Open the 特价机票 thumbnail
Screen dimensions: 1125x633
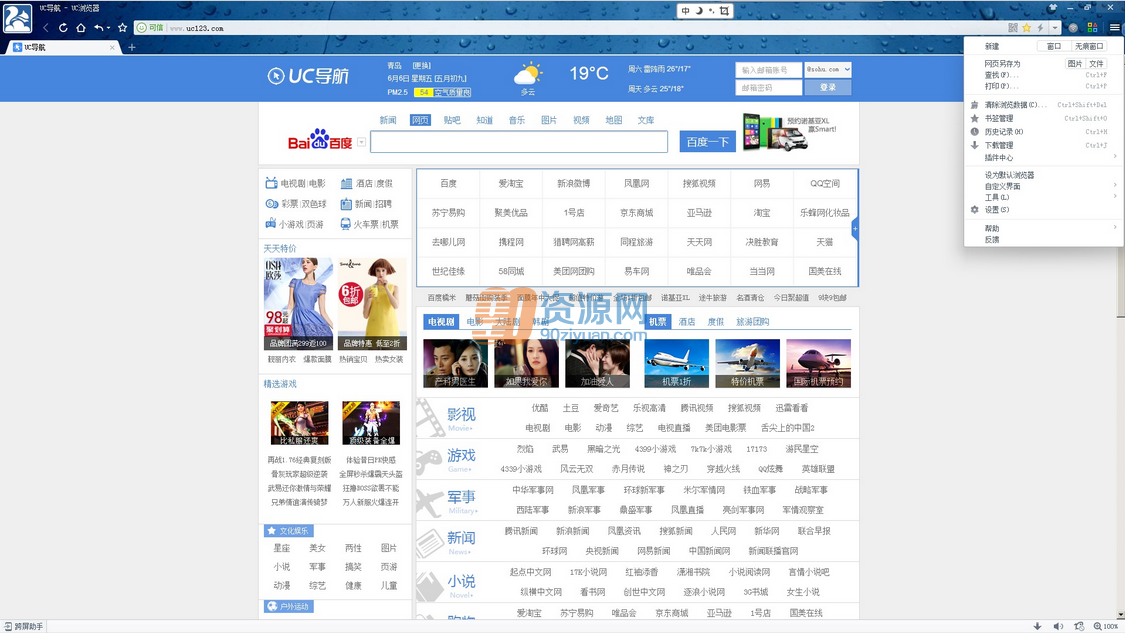pos(747,363)
